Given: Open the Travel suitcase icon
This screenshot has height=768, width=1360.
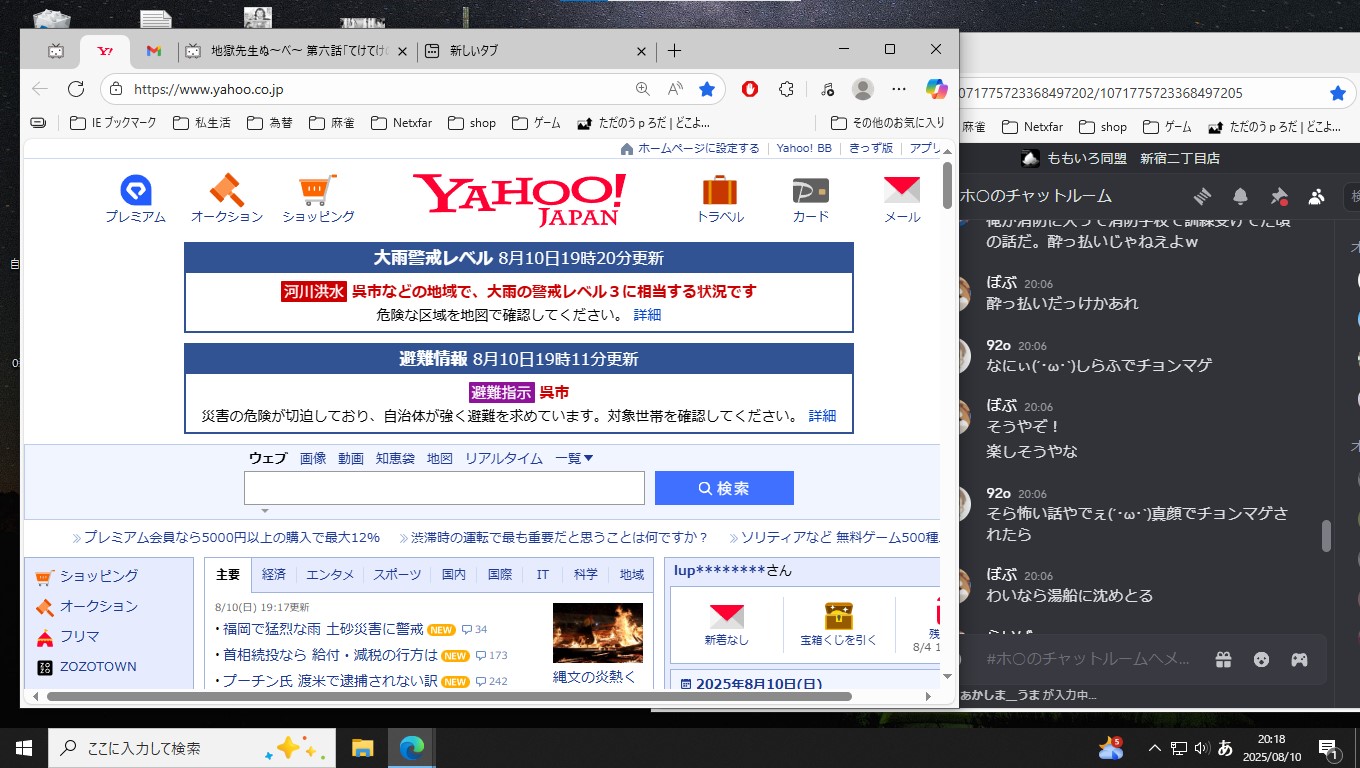Looking at the screenshot, I should (720, 190).
